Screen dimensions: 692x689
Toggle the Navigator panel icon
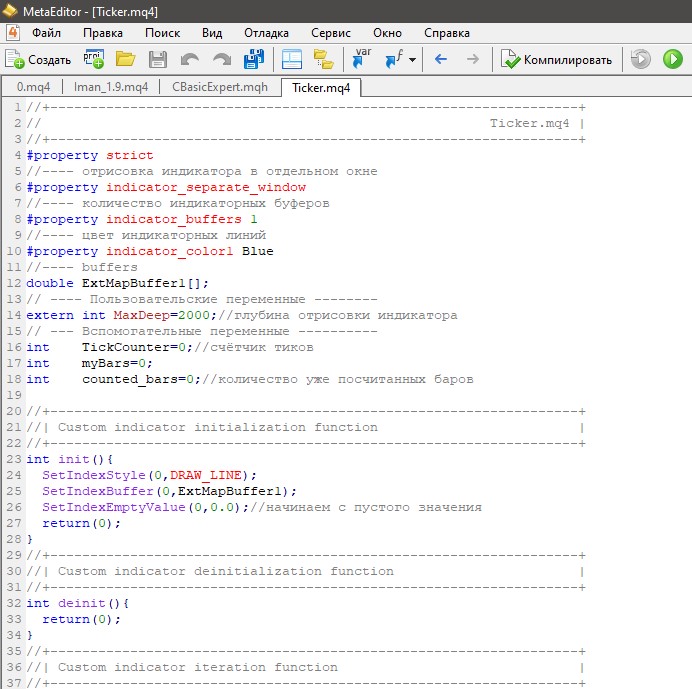click(x=291, y=59)
